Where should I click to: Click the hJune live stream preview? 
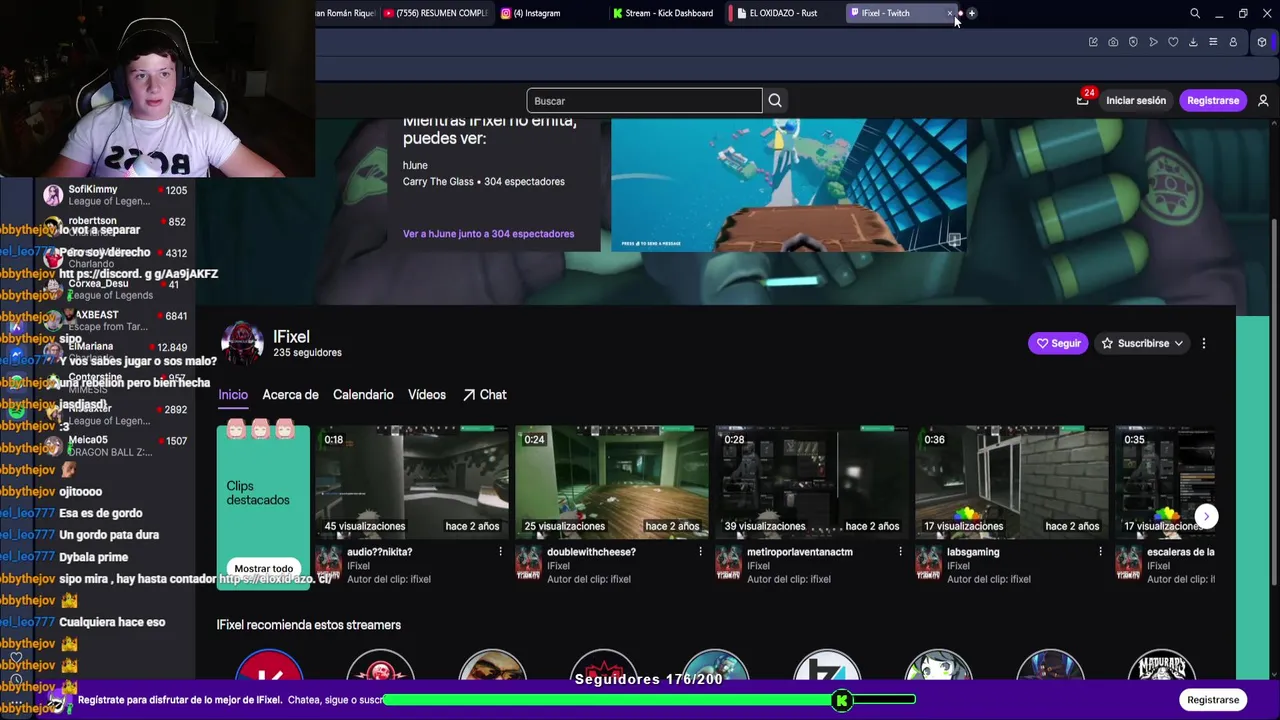789,185
